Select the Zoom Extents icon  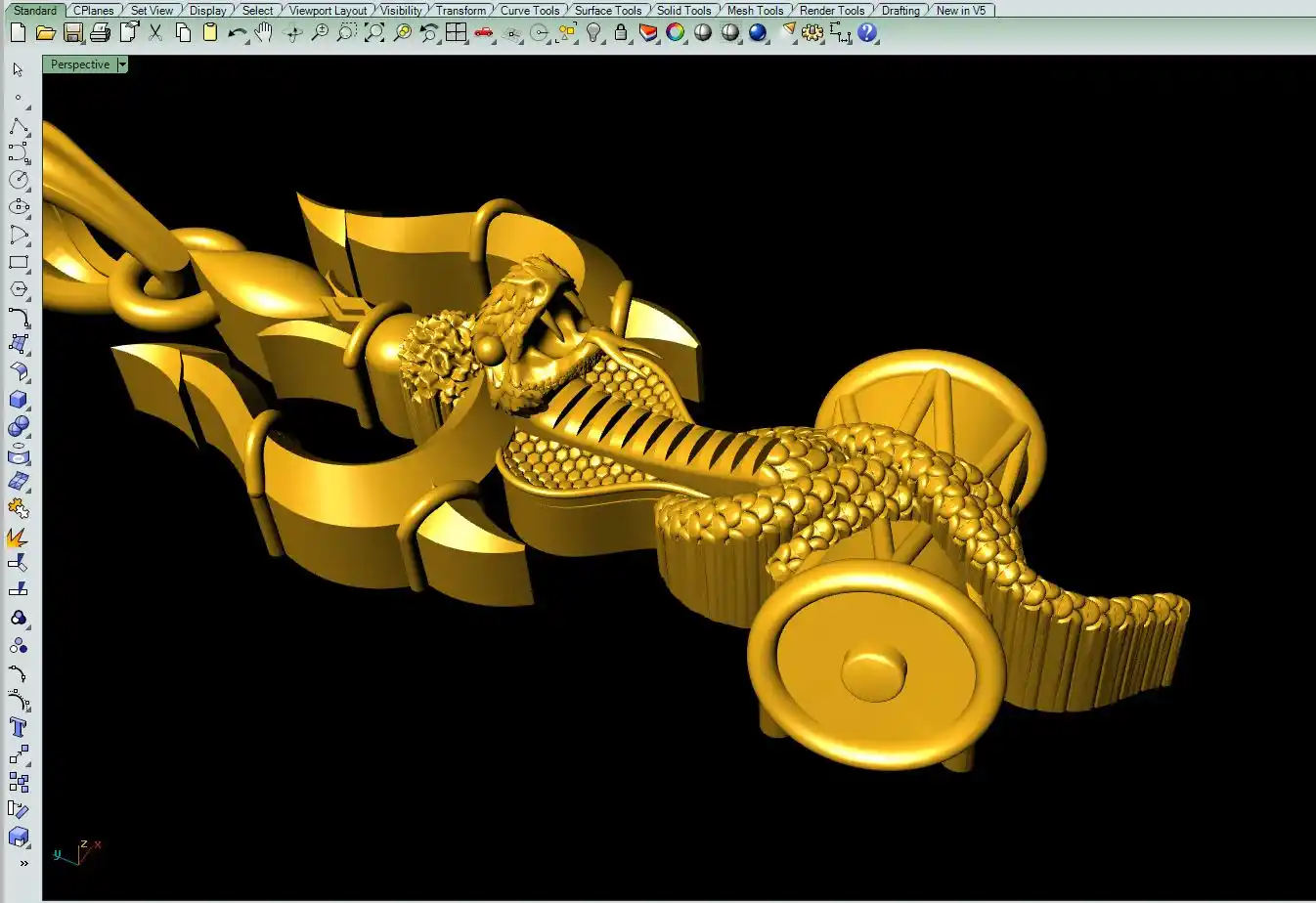click(374, 32)
